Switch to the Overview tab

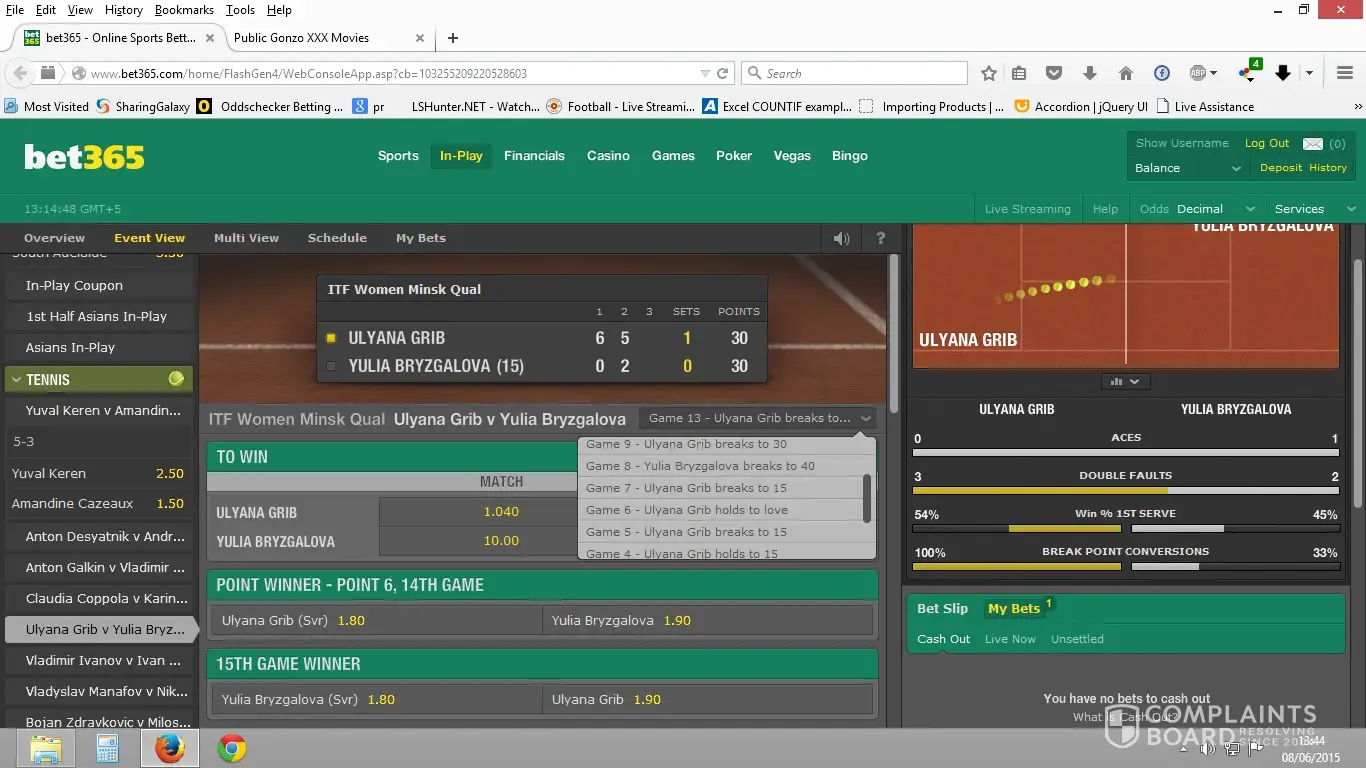coord(54,238)
